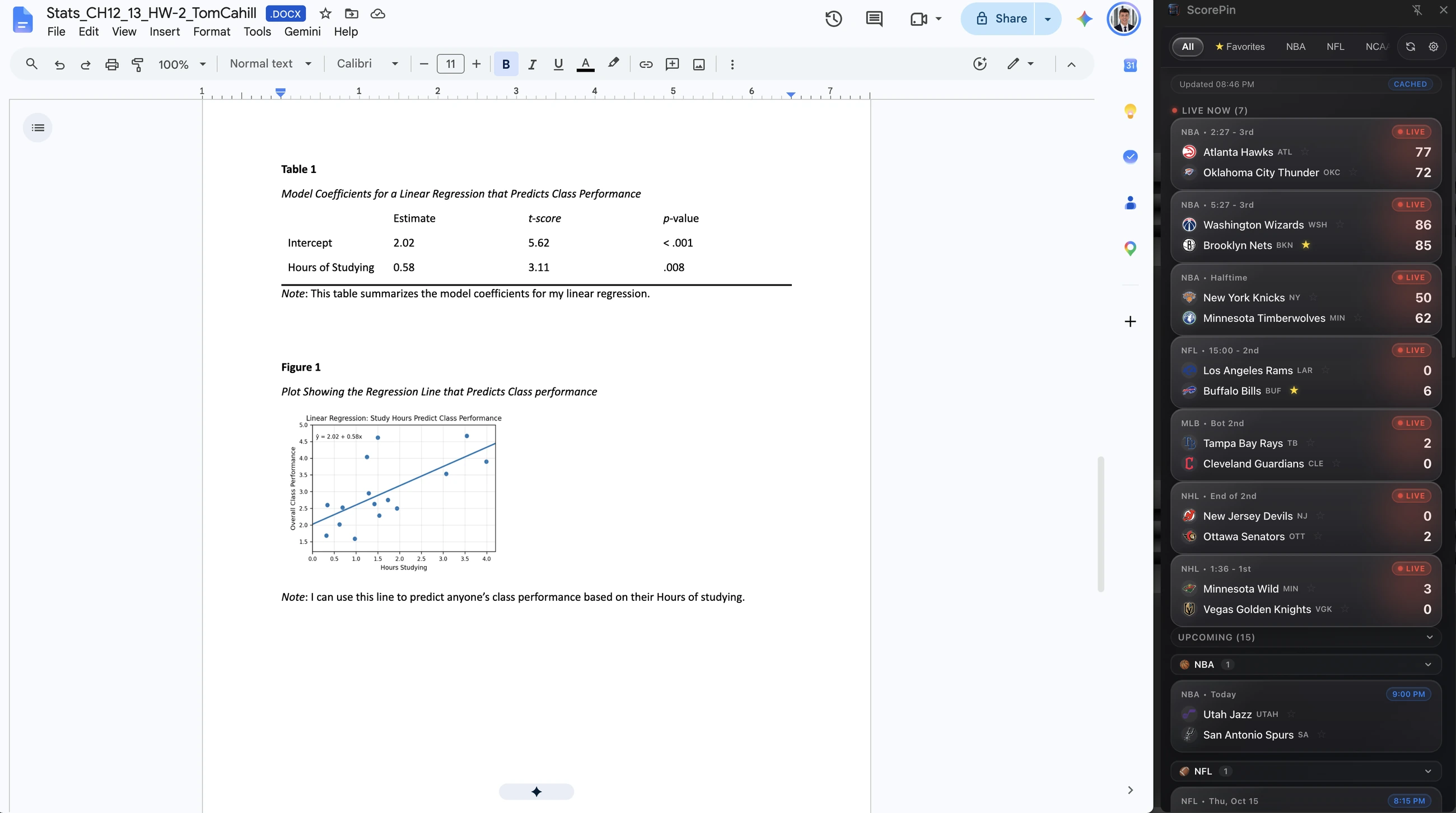1456x813 pixels.
Task: Open the document outline icon
Action: (x=38, y=128)
